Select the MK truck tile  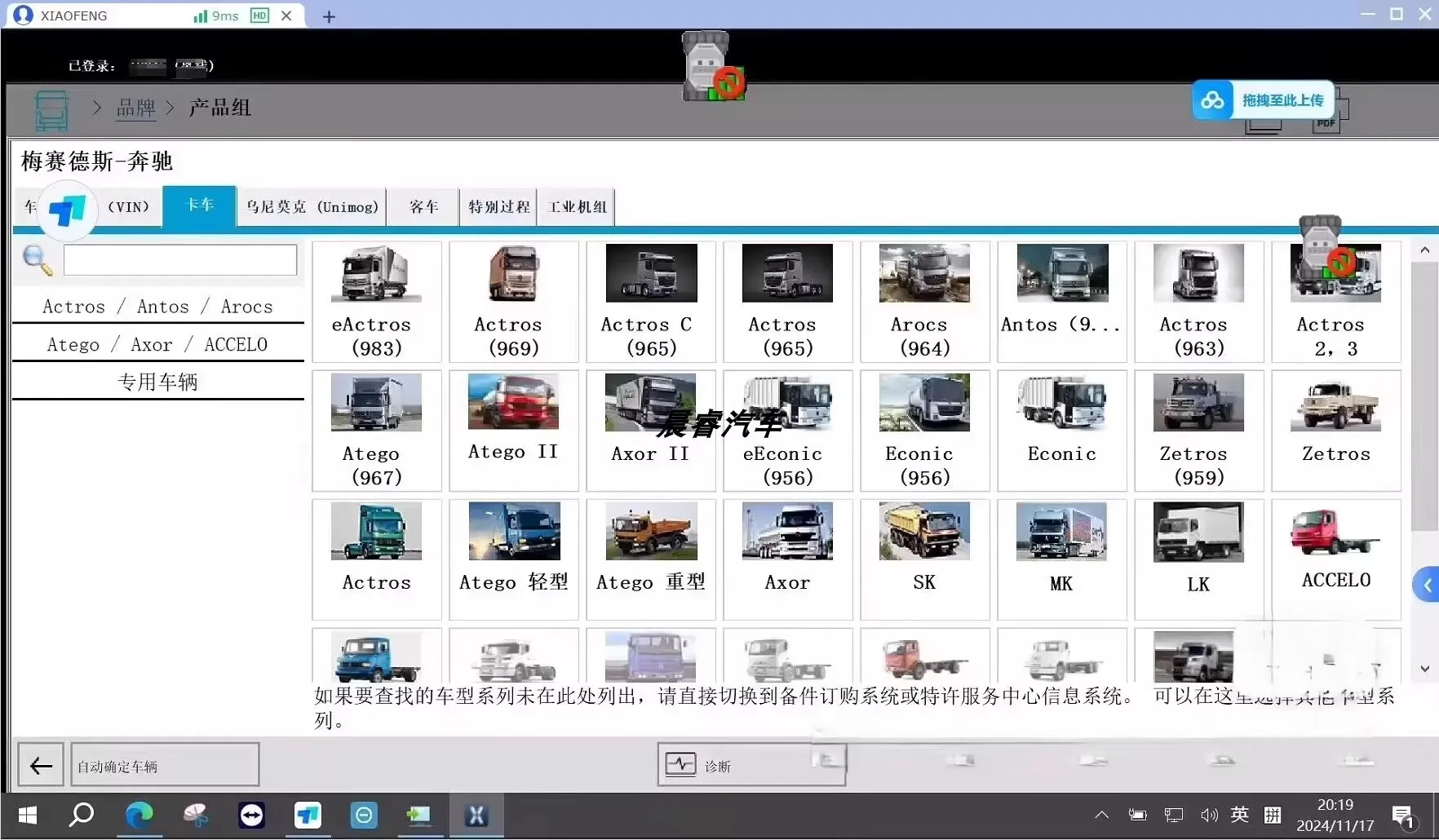[x=1062, y=559]
